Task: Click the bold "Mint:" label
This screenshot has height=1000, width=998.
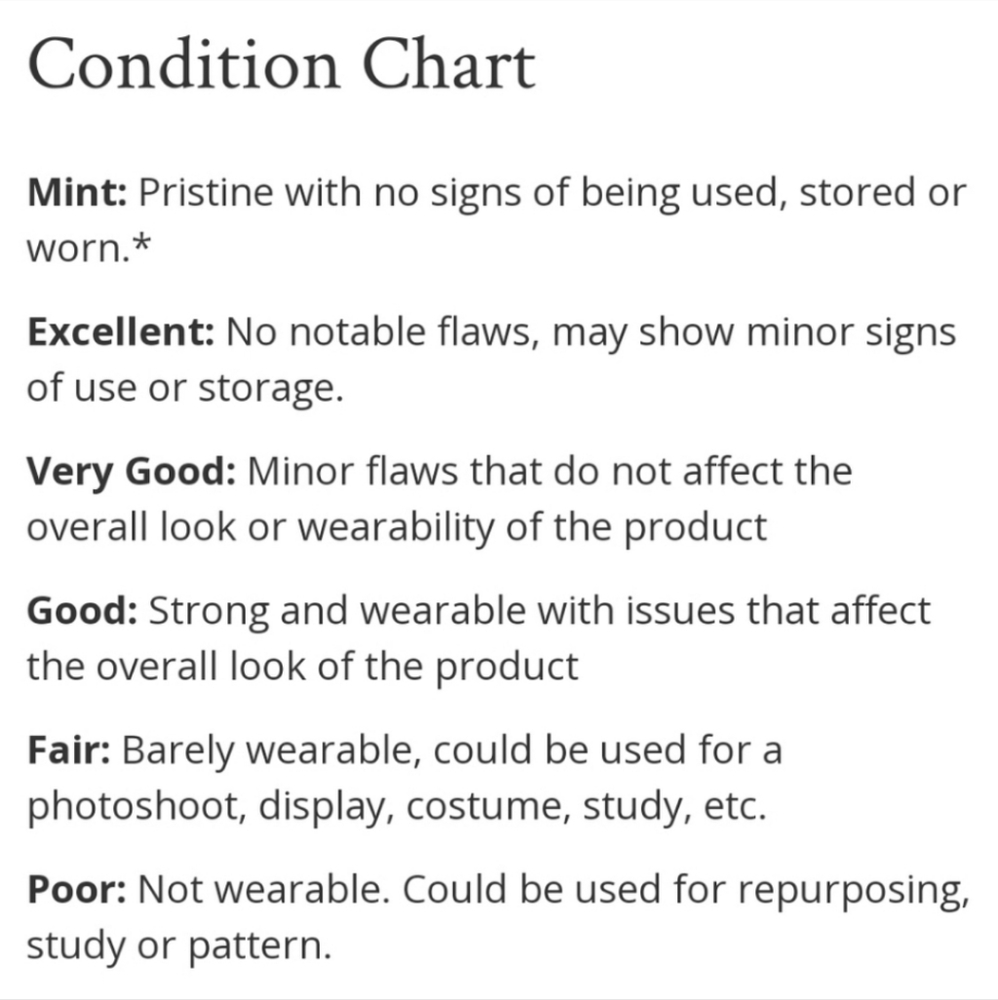Action: pos(76,193)
